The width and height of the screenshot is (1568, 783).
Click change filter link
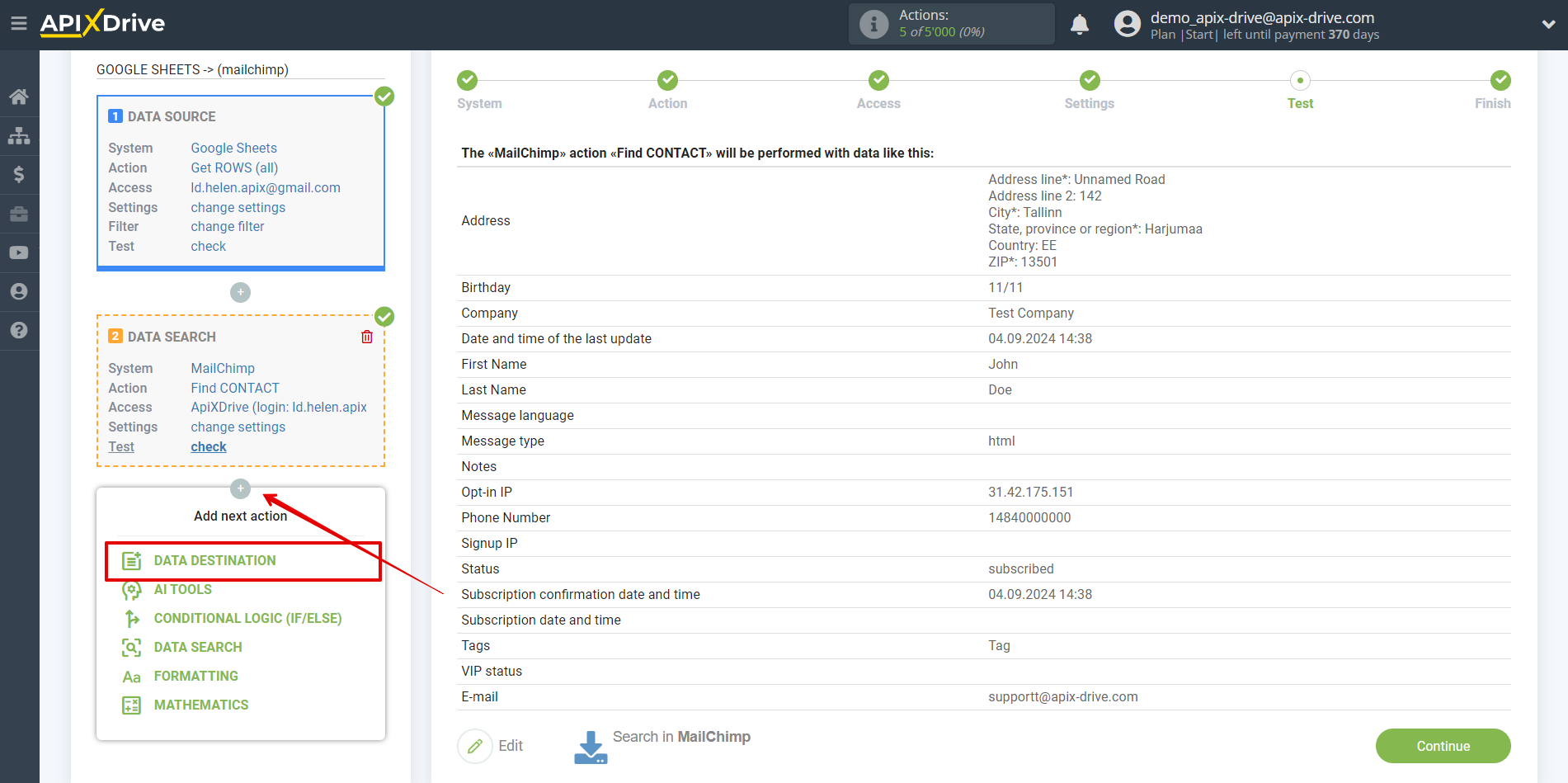click(228, 226)
